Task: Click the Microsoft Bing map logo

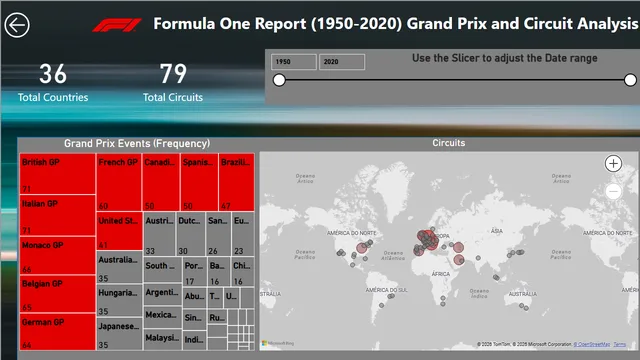Action: pos(278,344)
